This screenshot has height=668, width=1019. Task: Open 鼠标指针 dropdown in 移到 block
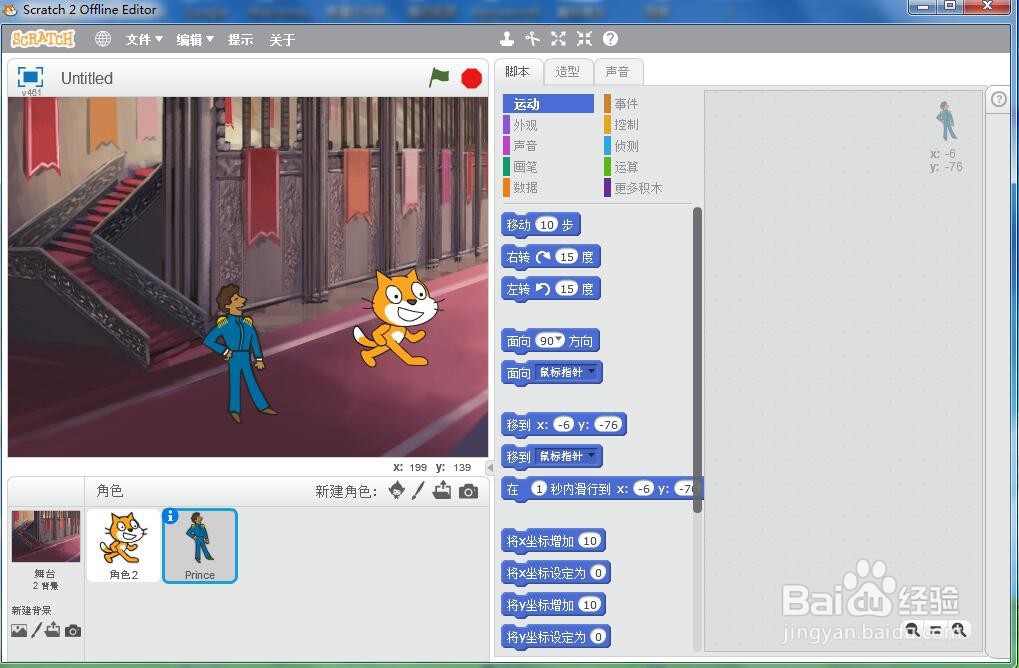(591, 455)
